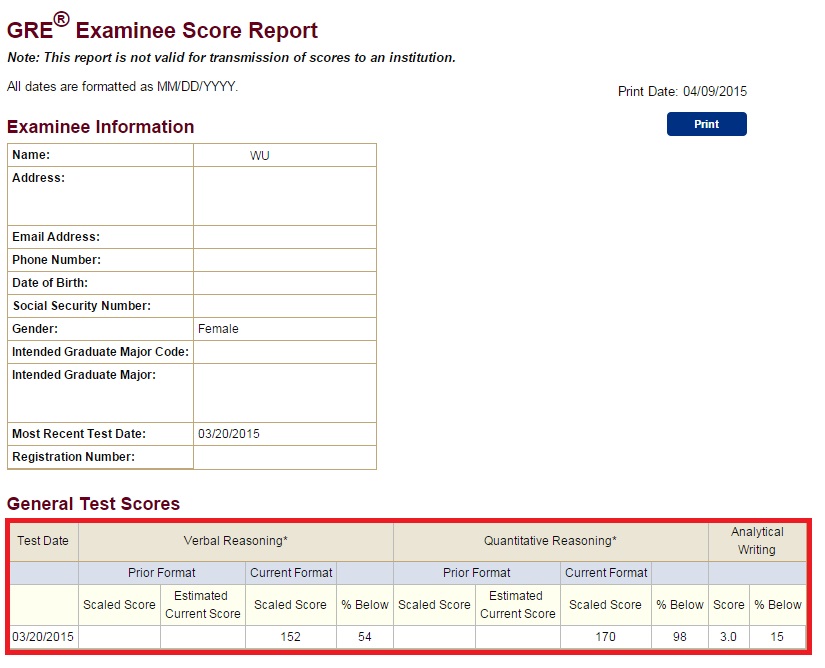
Task: Click the note about report not valid for transmission
Action: click(x=232, y=57)
